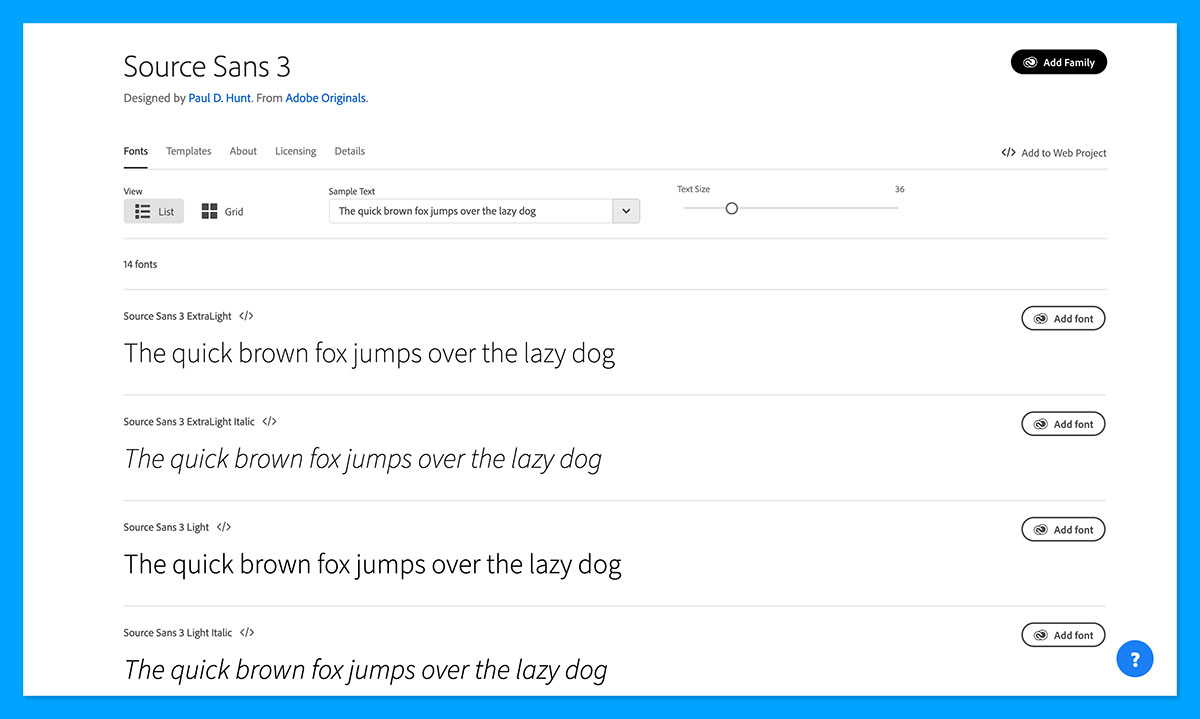
Task: Switch to the Templates tab
Action: click(188, 151)
